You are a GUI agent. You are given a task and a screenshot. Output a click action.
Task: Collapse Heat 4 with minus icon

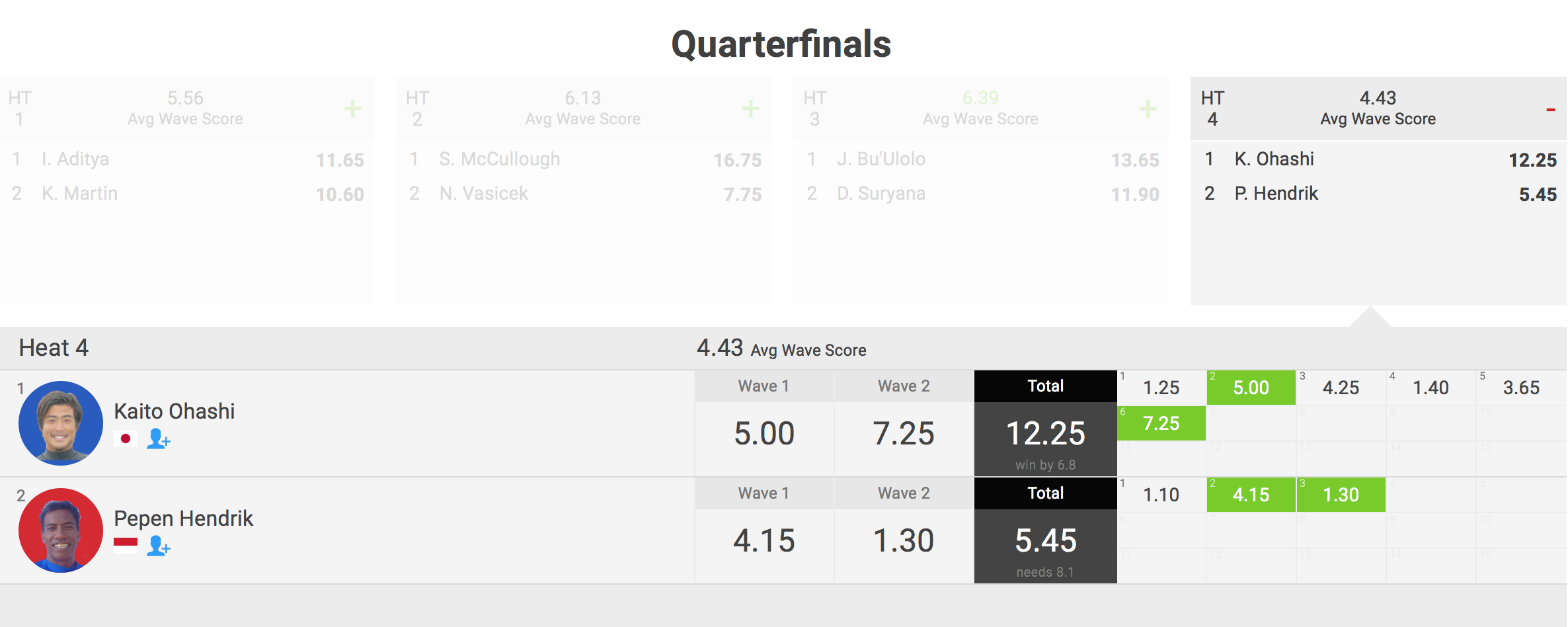(x=1550, y=110)
